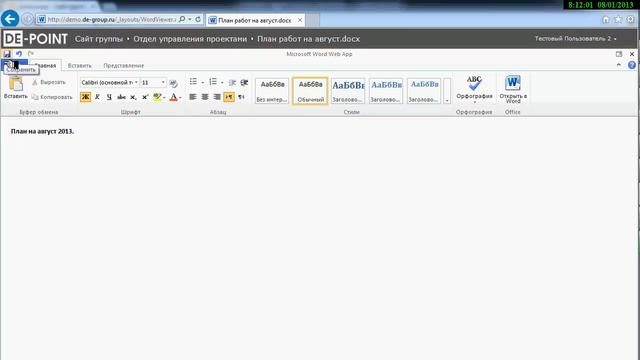Apply numbered list
The image size is (640, 360).
pos(213,82)
